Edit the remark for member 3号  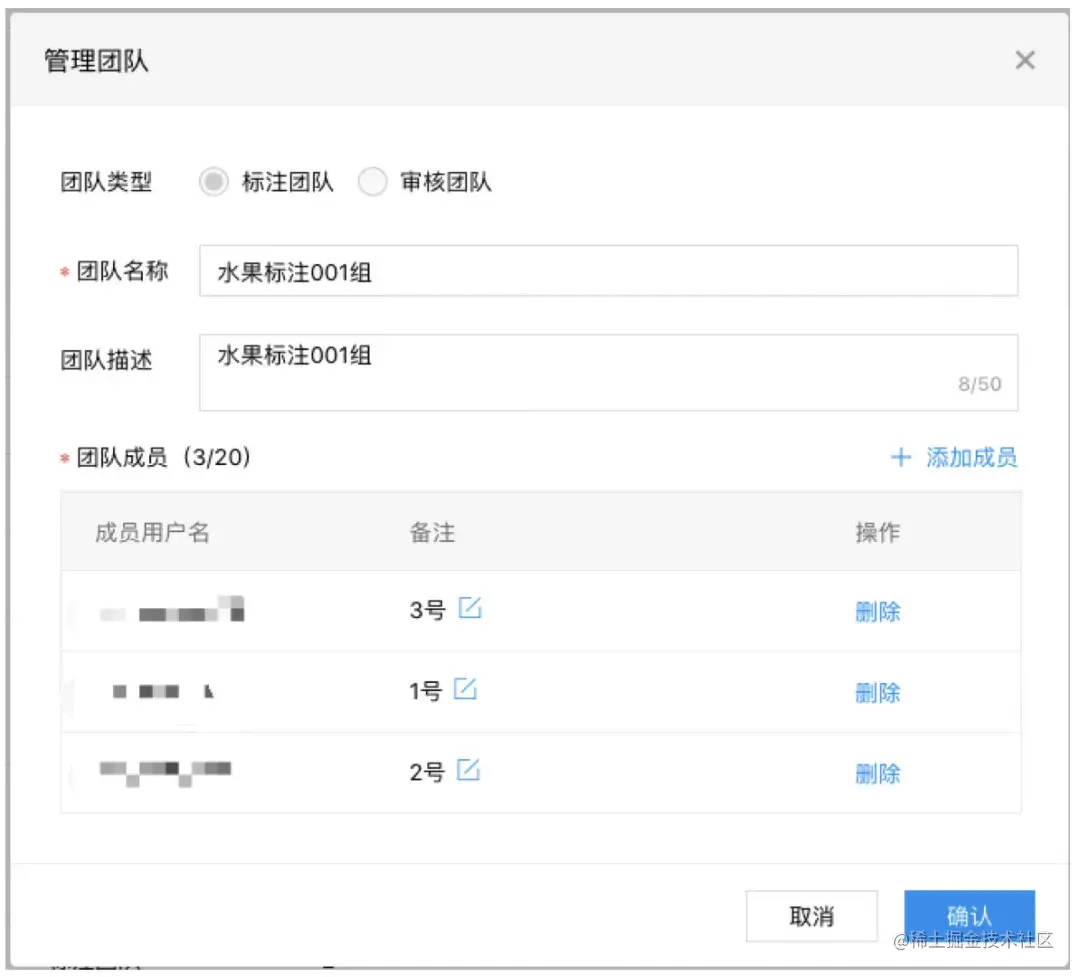coord(470,608)
